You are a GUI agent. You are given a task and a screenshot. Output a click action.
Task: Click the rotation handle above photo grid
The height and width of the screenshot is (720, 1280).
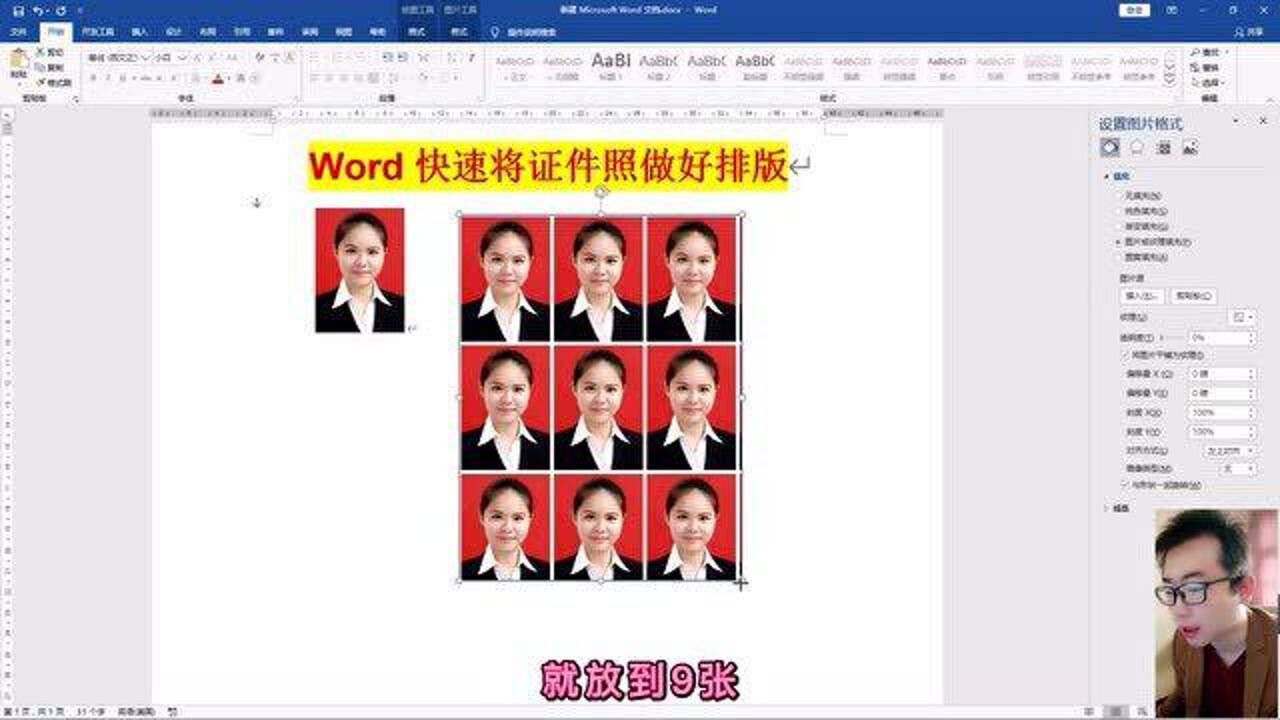pos(600,191)
